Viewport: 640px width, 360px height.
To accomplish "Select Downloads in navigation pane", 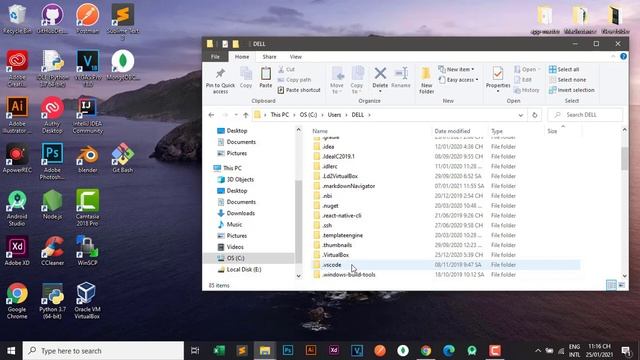I will (240, 213).
